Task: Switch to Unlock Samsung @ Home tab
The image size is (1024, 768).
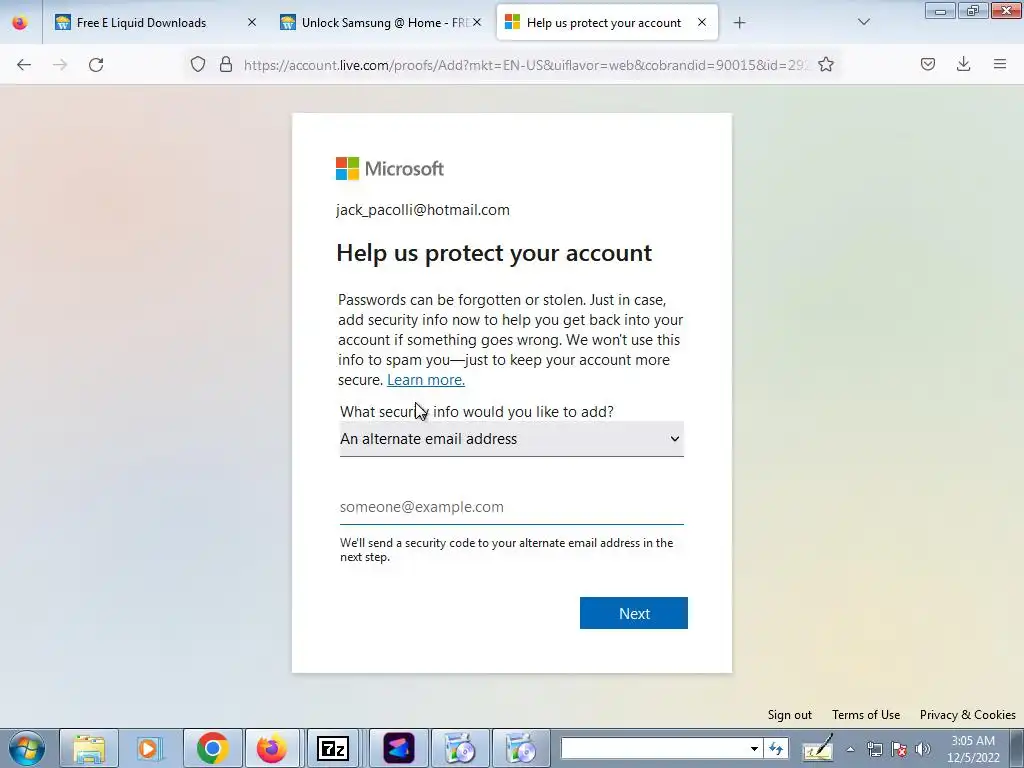Action: (384, 23)
